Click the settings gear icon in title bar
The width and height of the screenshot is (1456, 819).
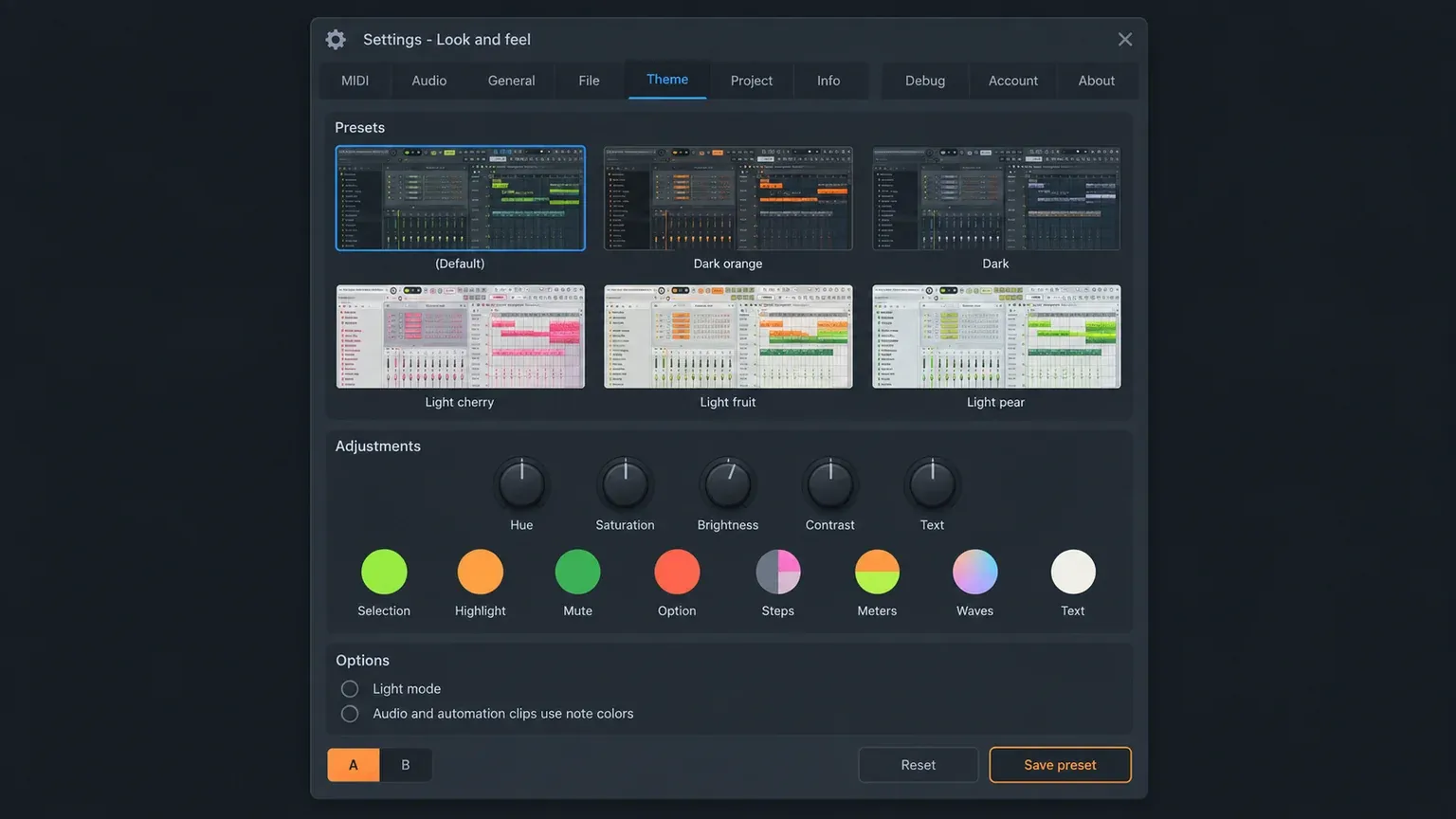coord(336,40)
